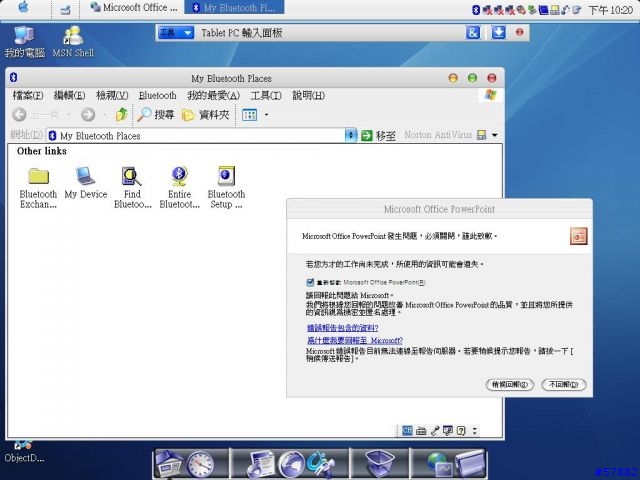
Task: Open the MSN Shell desktop shortcut
Action: click(x=73, y=42)
